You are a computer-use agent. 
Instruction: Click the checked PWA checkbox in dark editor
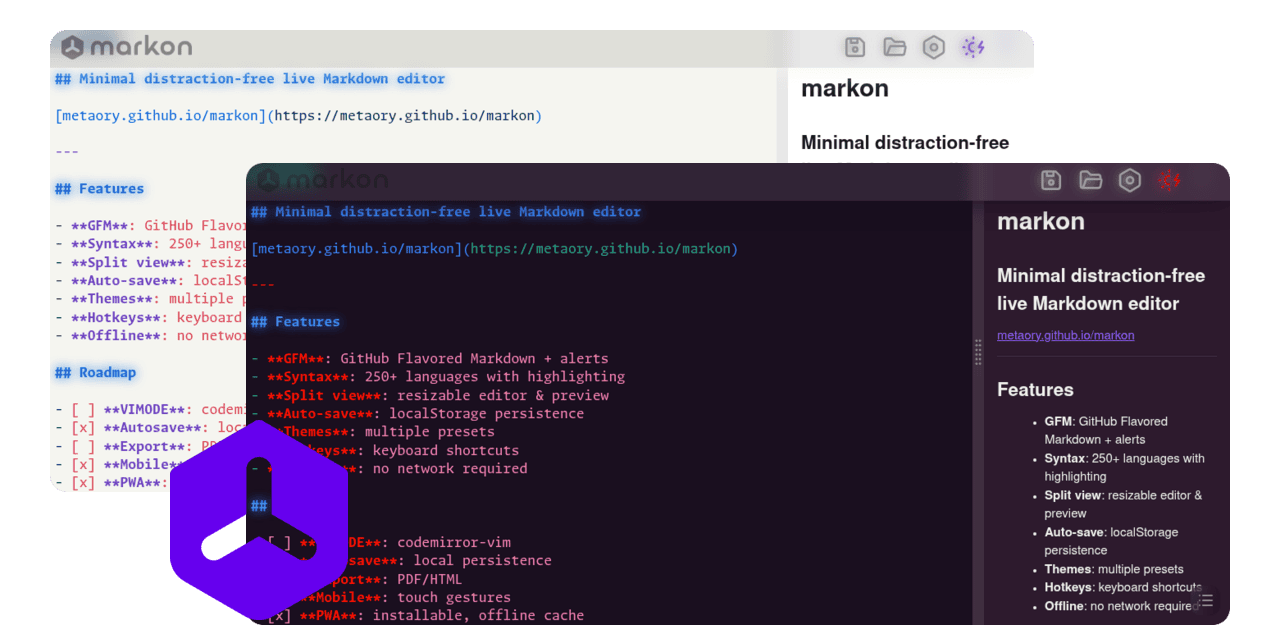(280, 616)
